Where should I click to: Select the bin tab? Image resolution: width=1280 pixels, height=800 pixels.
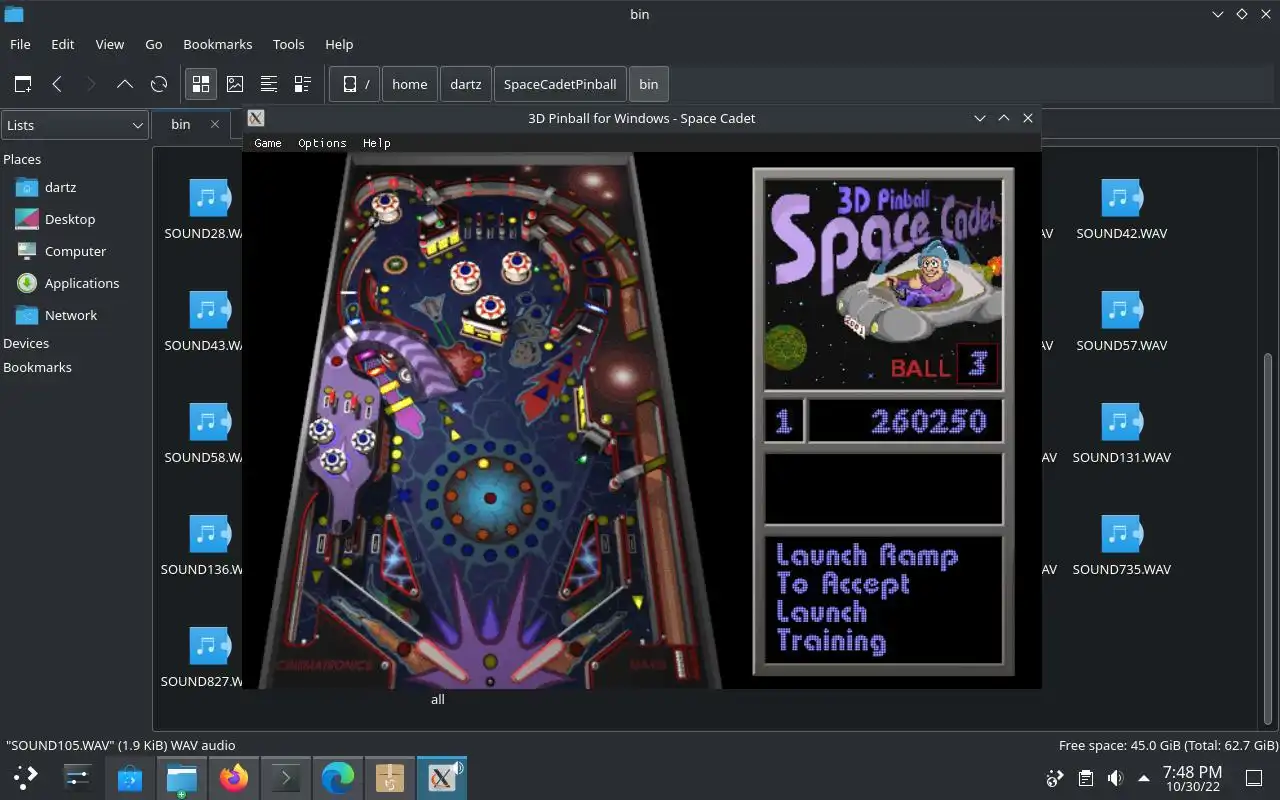[181, 124]
